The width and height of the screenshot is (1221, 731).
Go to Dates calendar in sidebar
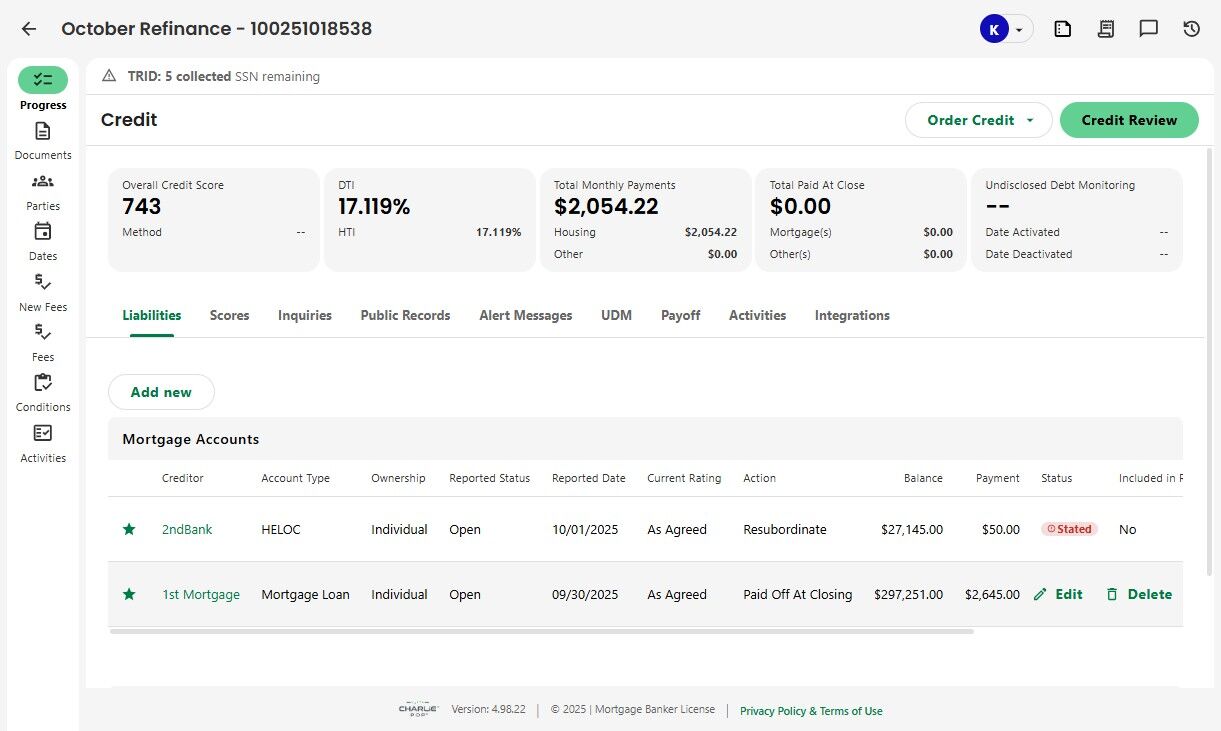(43, 241)
